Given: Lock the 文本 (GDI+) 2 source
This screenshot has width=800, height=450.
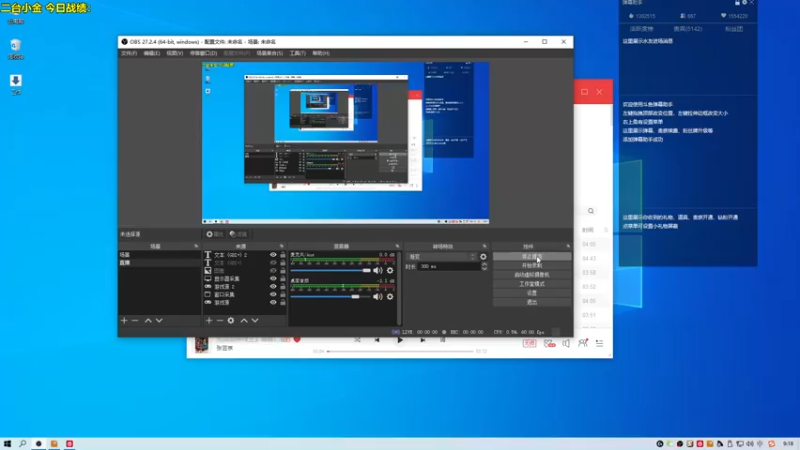Looking at the screenshot, I should point(283,255).
